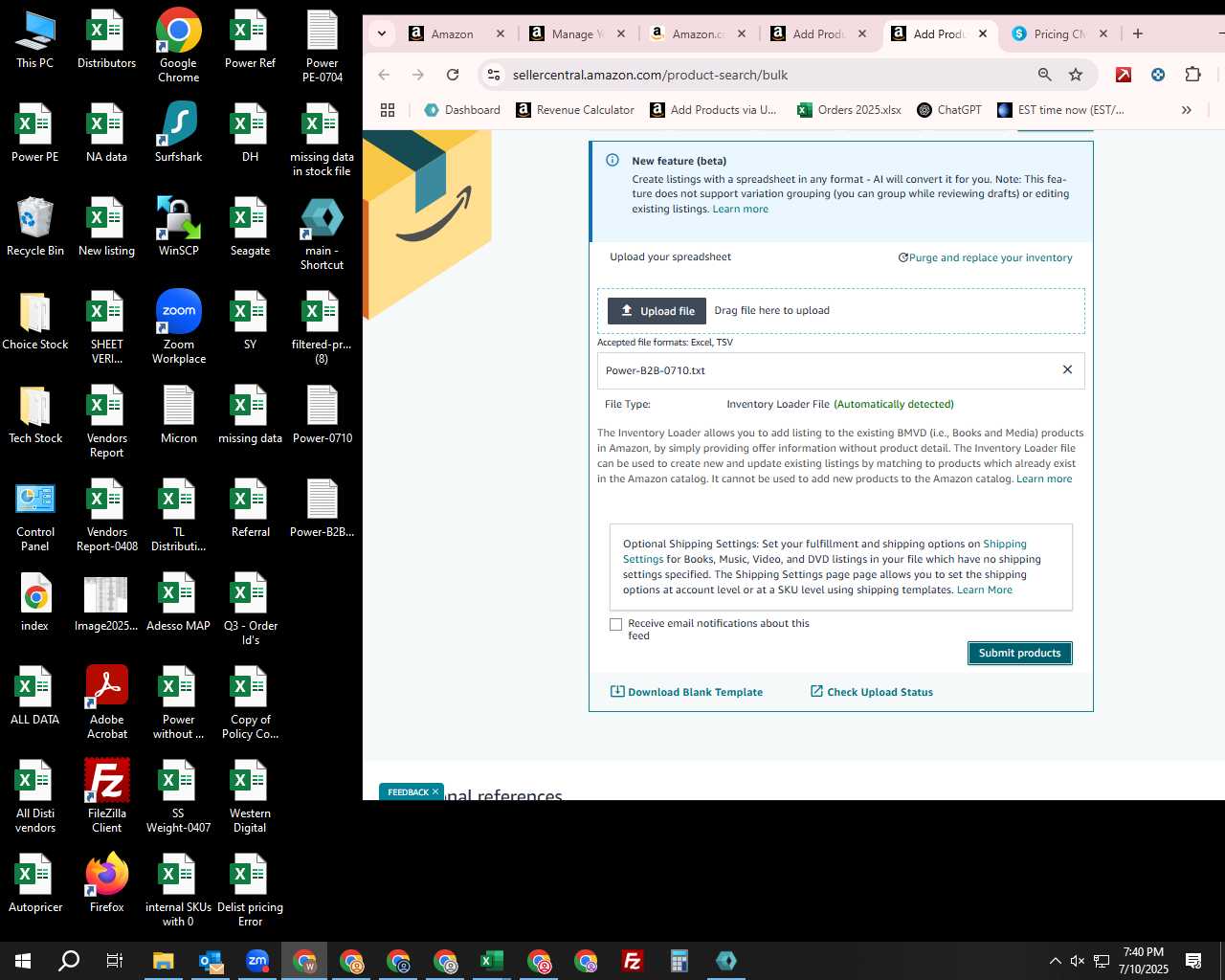
Task: Open the Power PE-0704 text file
Action: [x=322, y=46]
